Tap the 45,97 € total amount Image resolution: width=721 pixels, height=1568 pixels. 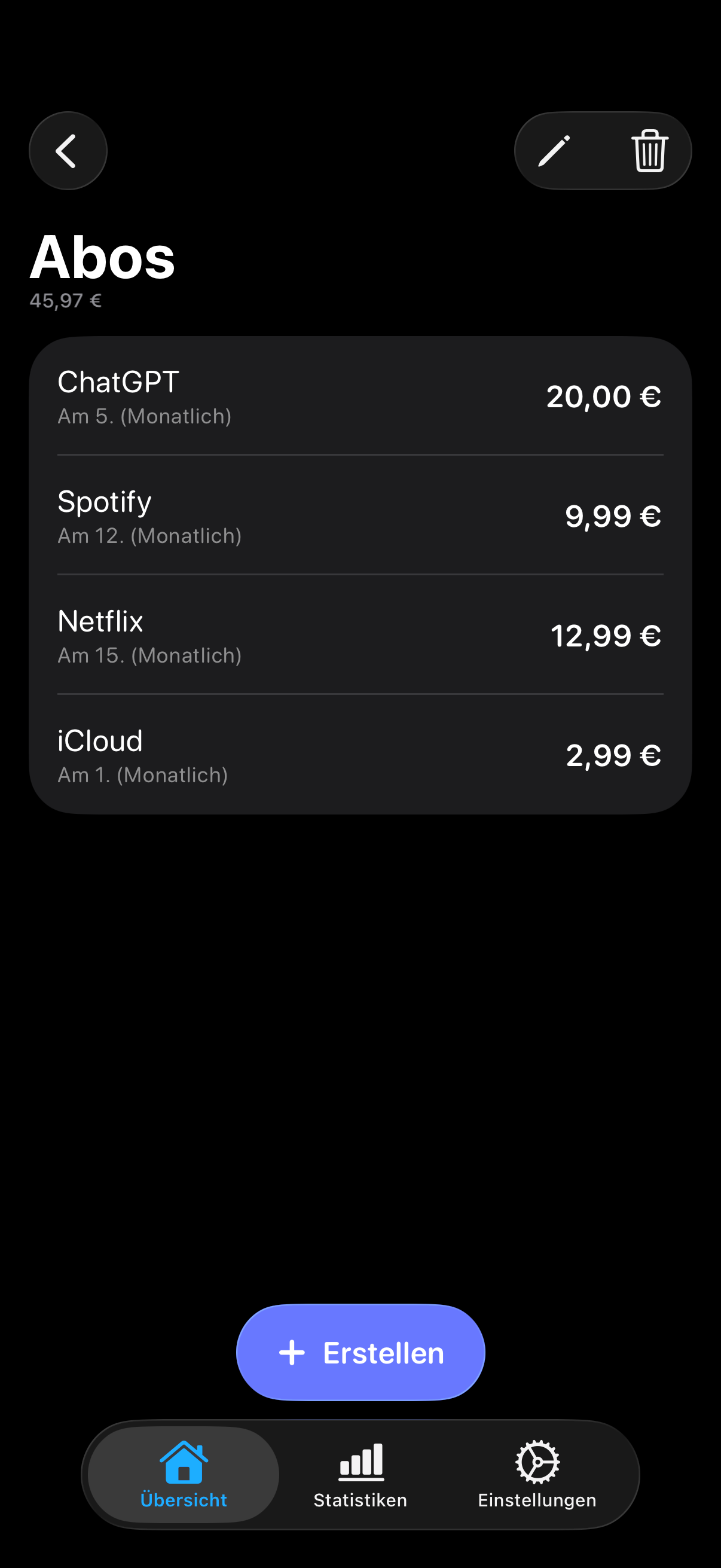coord(66,301)
